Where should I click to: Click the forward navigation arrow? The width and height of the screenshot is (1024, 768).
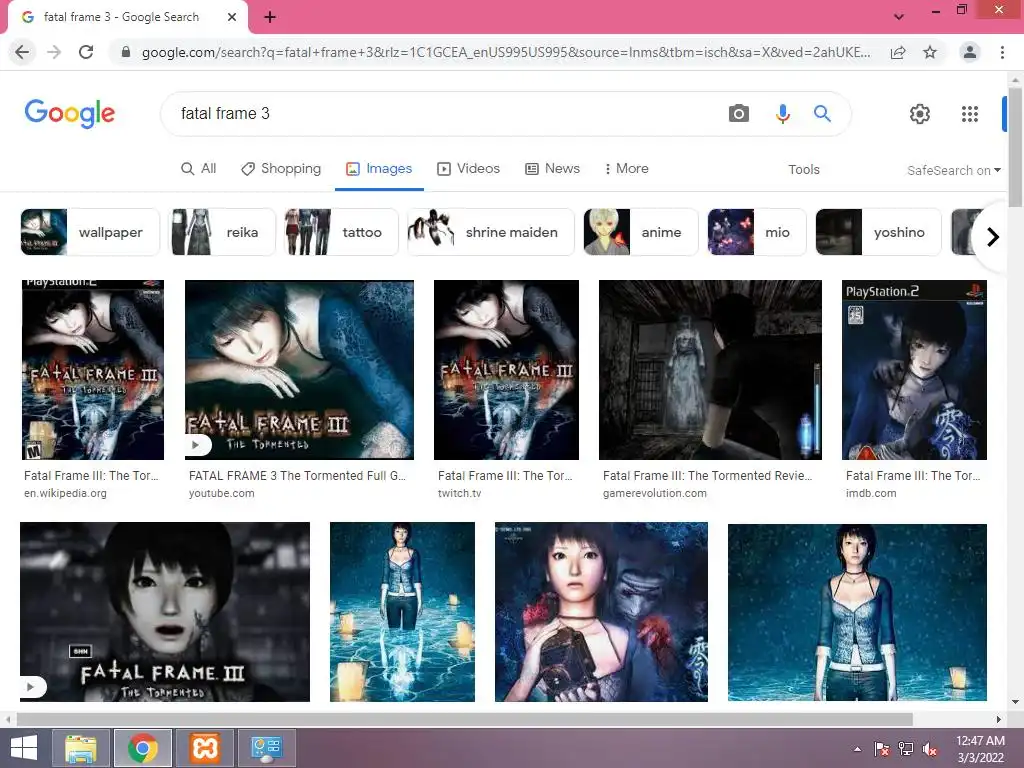pyautogui.click(x=54, y=52)
